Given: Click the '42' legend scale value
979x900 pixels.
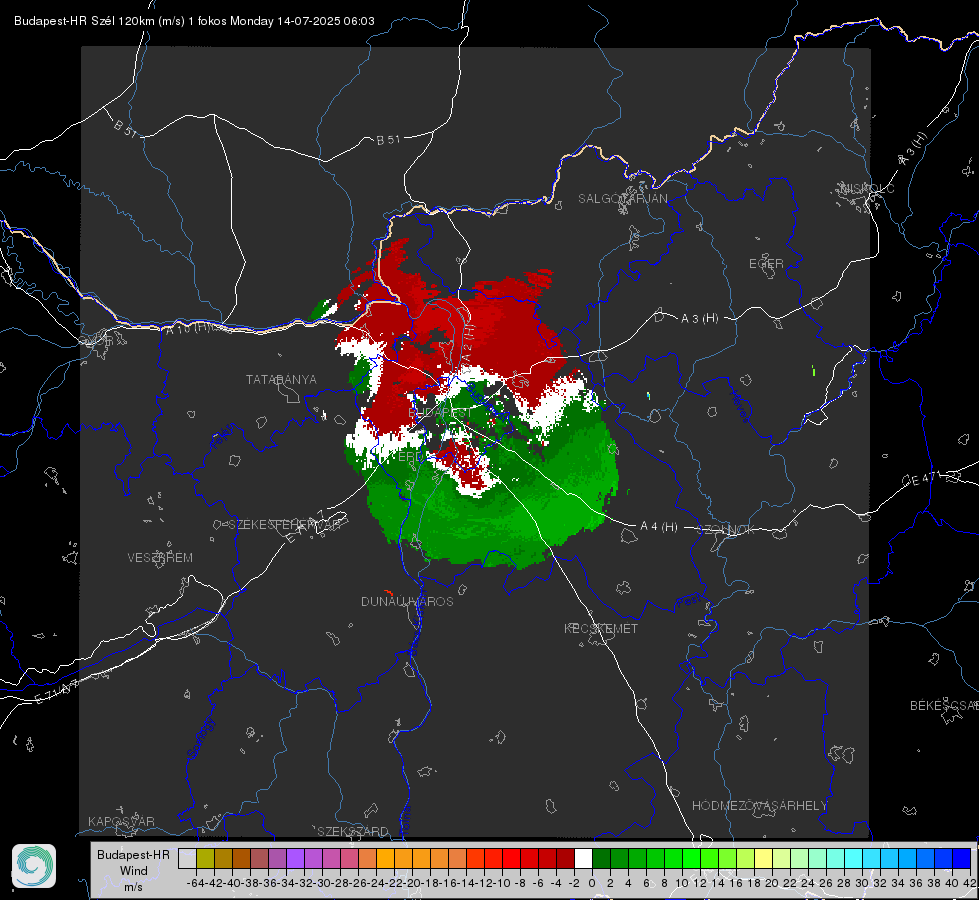Looking at the screenshot, I should tap(969, 883).
